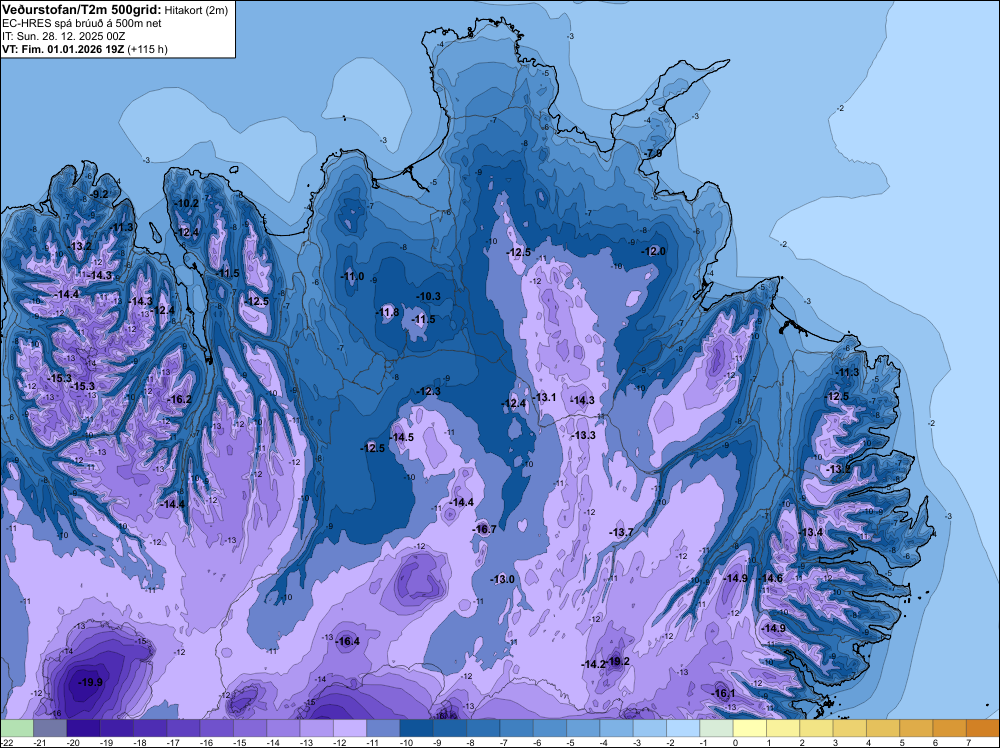Pick the pale yellow legend swatch labeled 0
This screenshot has height=748, width=1000.
click(x=750, y=728)
